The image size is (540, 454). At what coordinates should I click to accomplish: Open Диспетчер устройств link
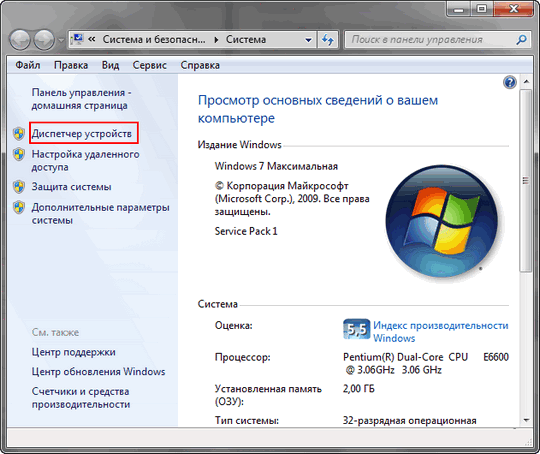click(82, 134)
